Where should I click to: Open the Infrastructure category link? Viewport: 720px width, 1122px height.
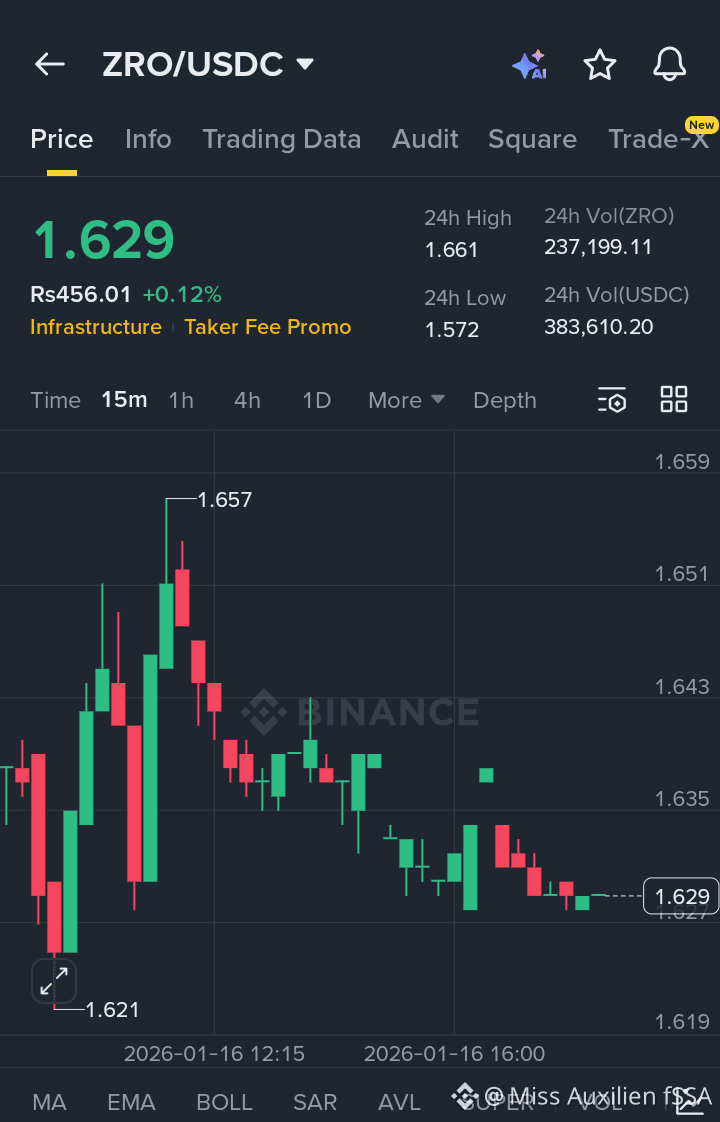coord(96,327)
